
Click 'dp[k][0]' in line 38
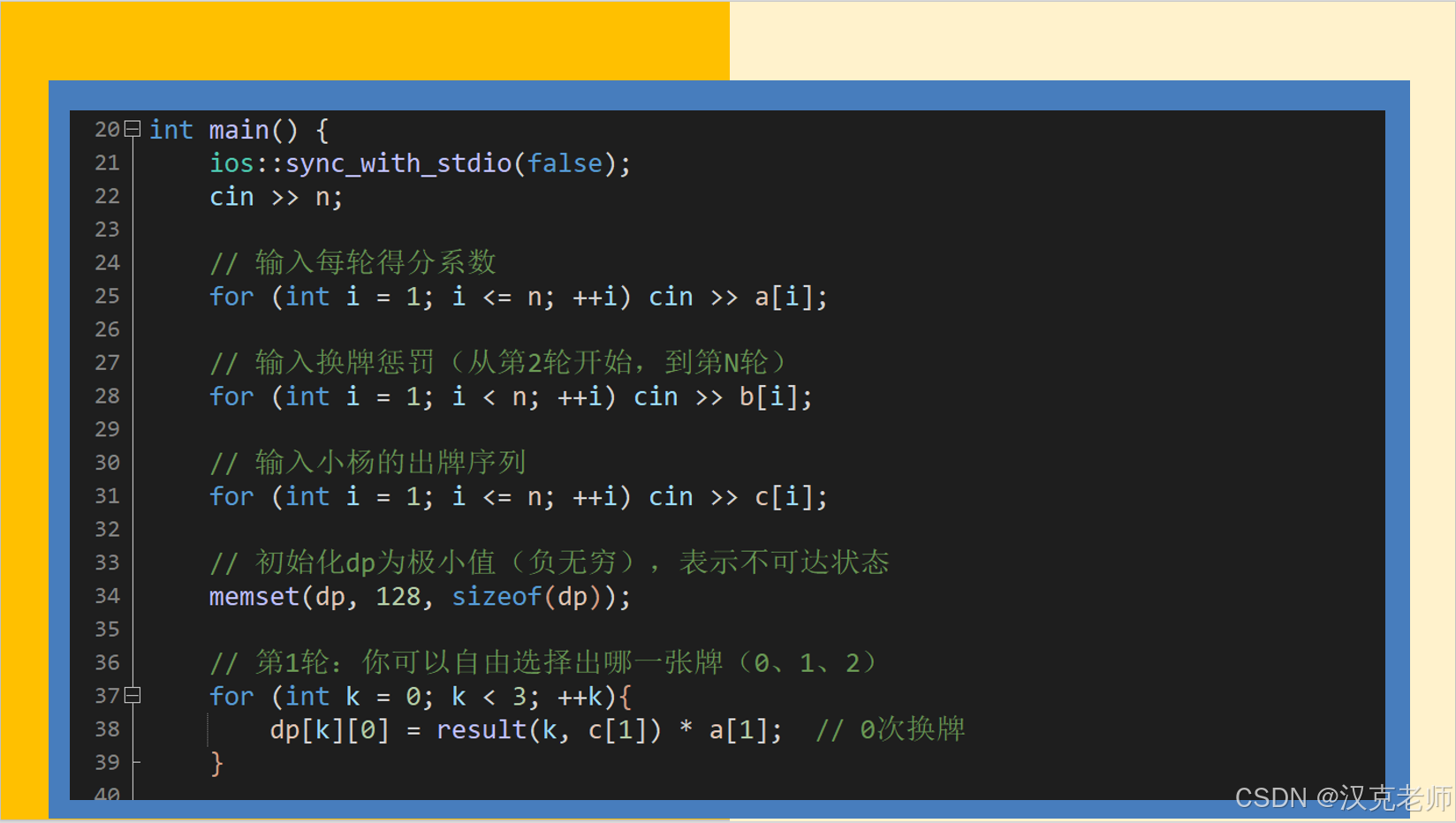[x=330, y=730]
